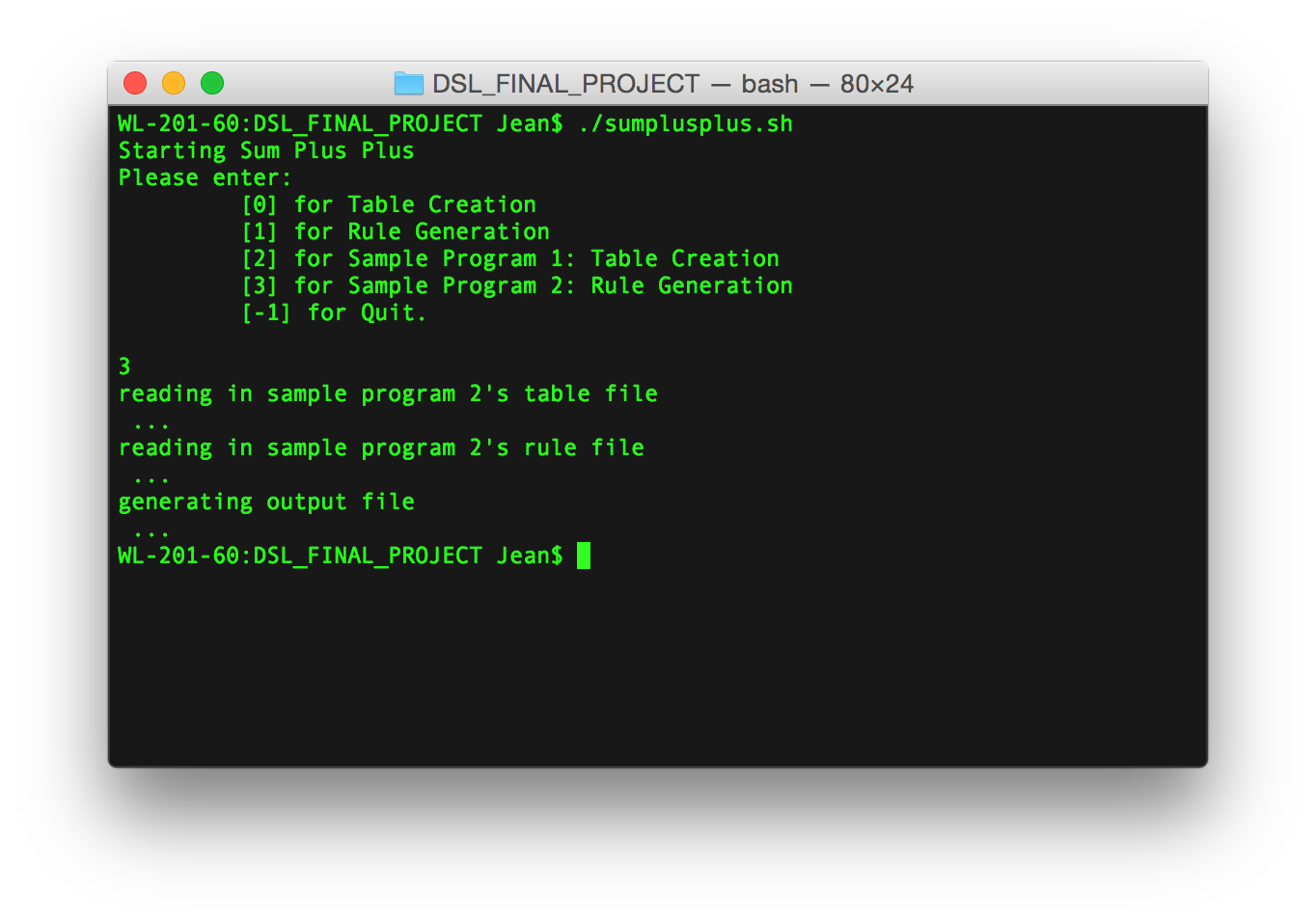Click the 'generating output file' line

[x=266, y=502]
